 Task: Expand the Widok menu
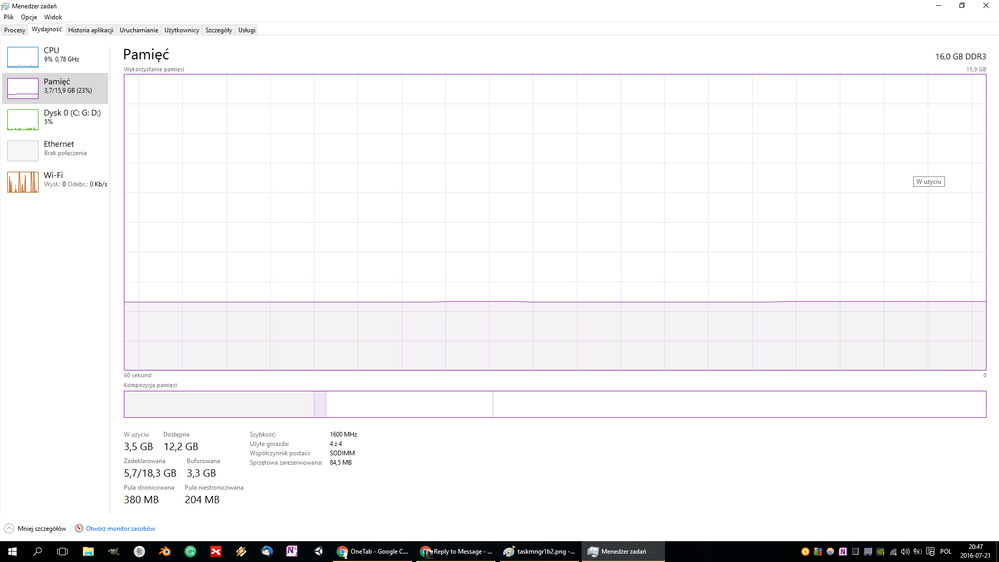click(53, 17)
